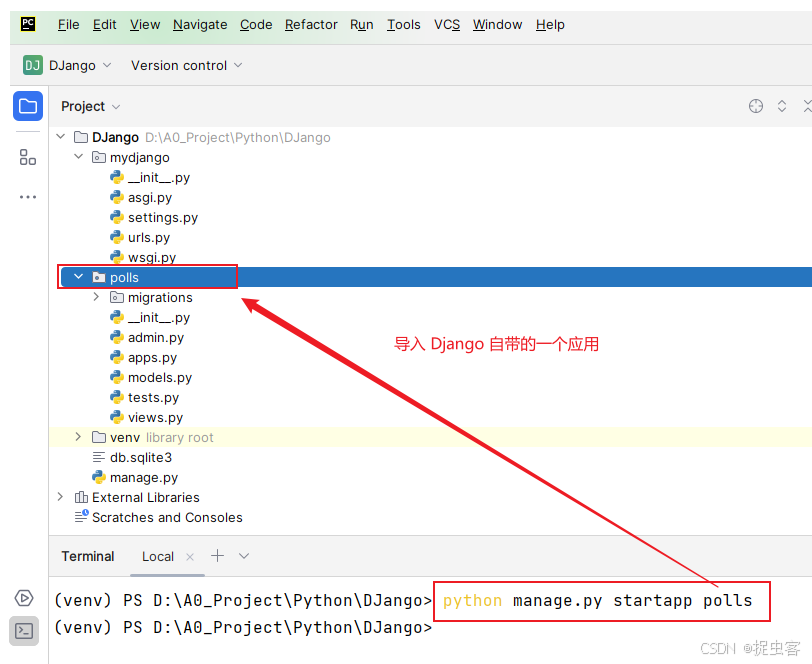Collapse the DJango root folder
Screen dimensions: 812x664
pyautogui.click(x=61, y=137)
